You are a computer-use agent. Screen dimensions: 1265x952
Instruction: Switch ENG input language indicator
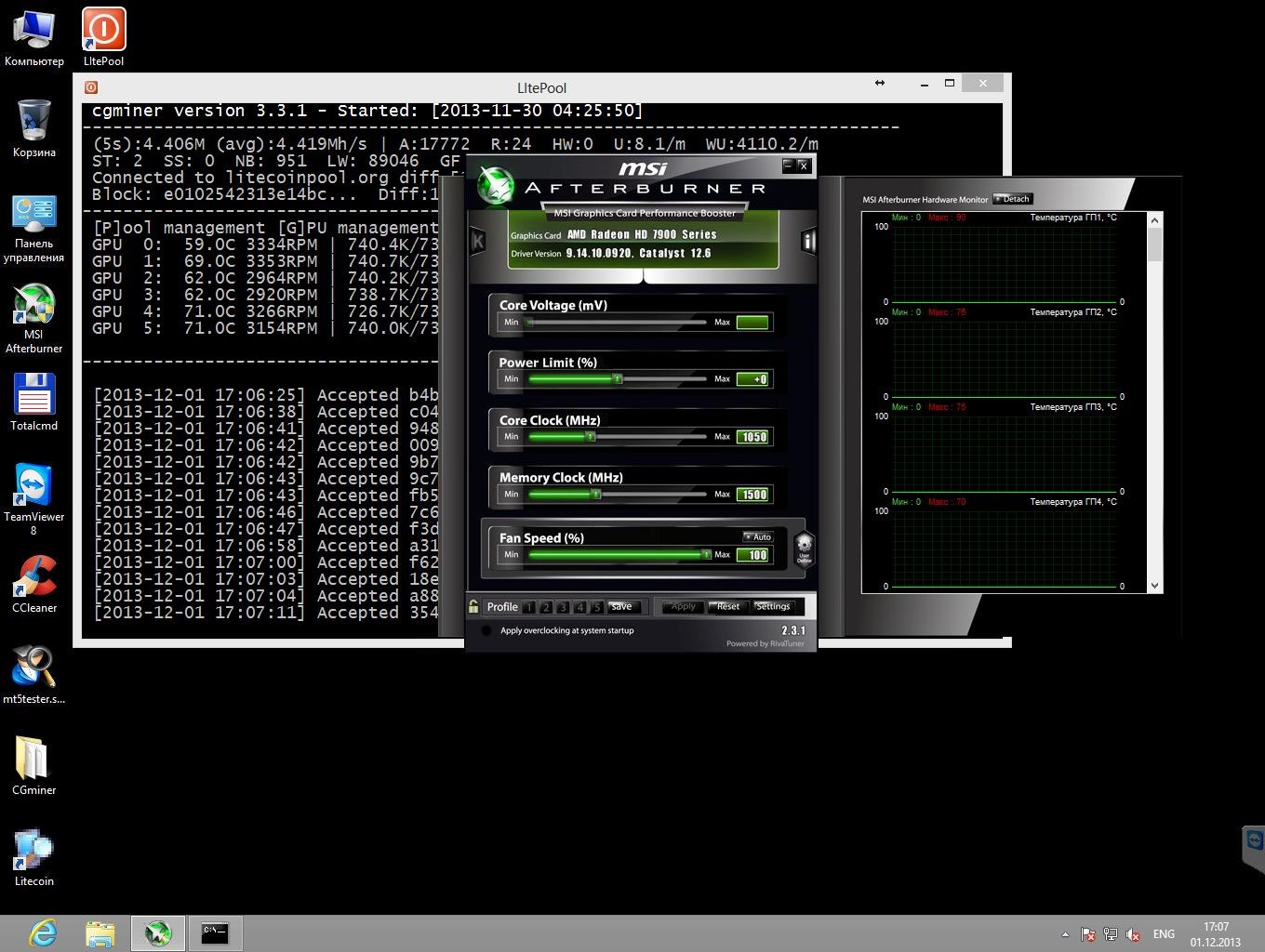1164,934
